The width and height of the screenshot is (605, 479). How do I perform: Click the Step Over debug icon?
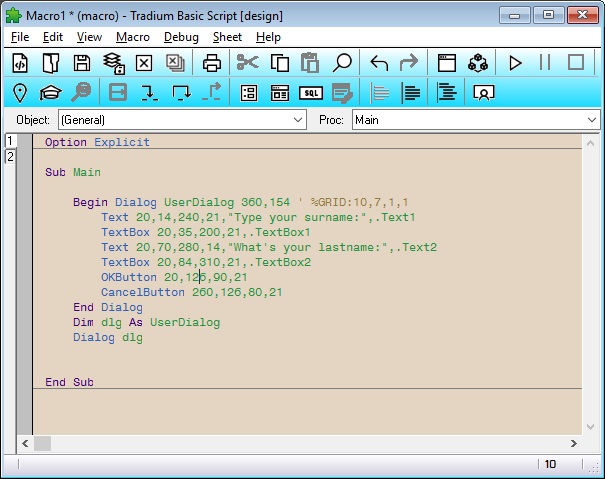[181, 93]
